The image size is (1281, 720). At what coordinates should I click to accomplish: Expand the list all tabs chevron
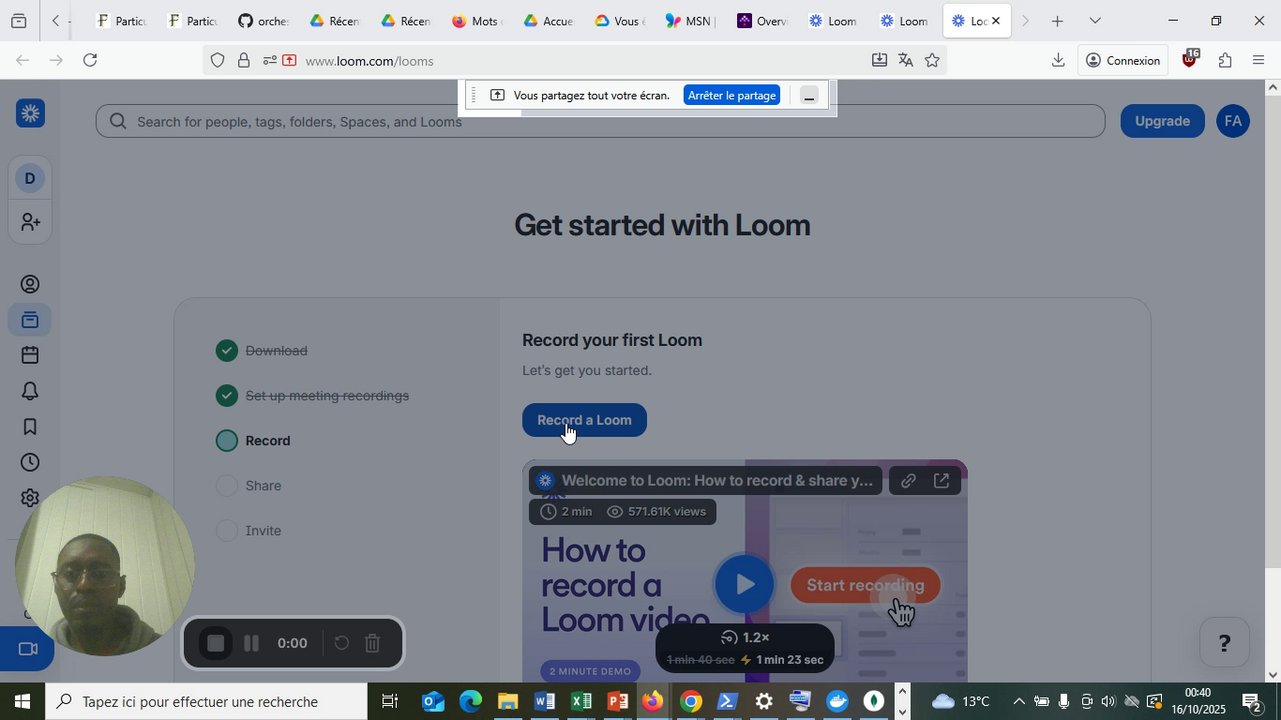coord(1095,21)
